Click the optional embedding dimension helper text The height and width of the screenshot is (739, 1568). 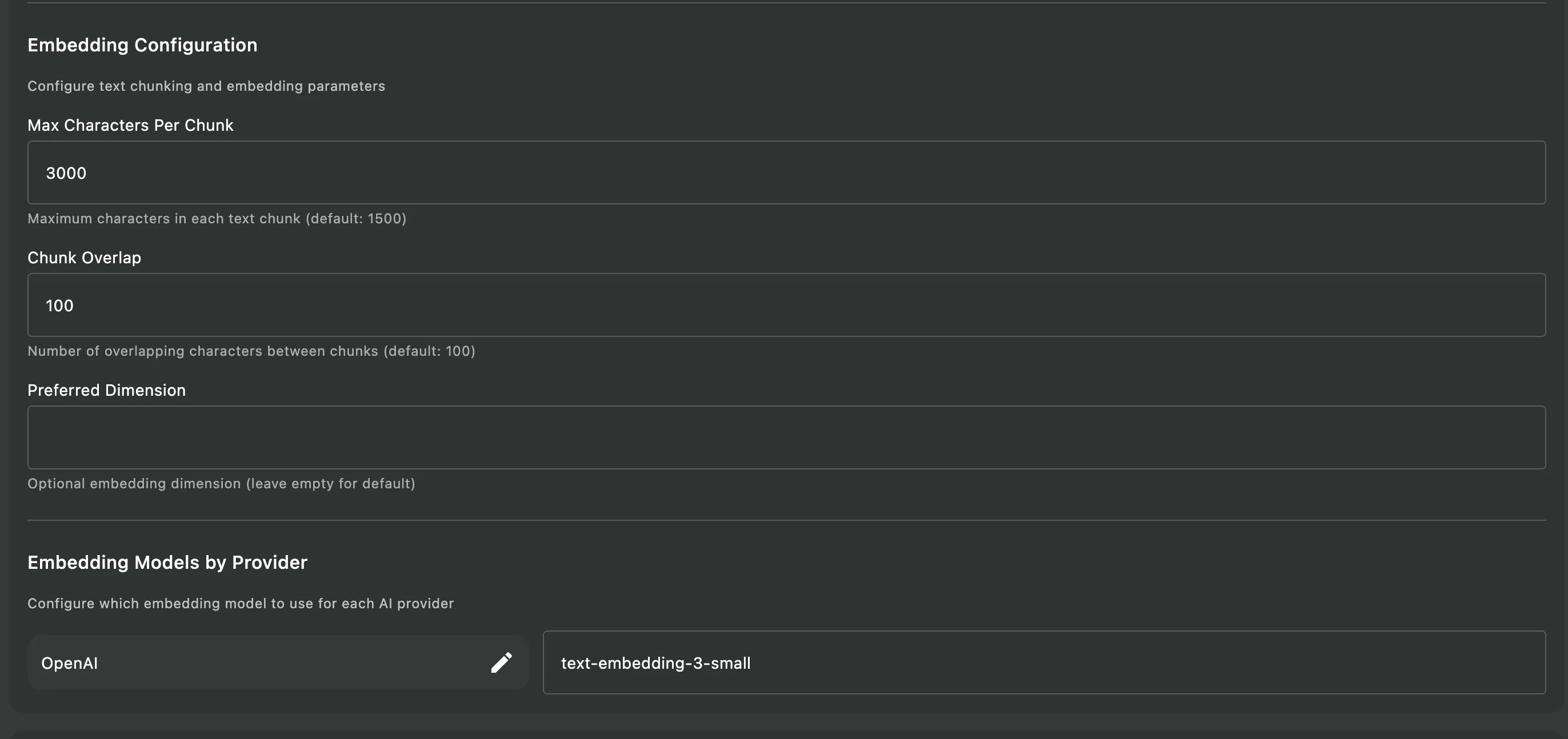click(x=221, y=484)
